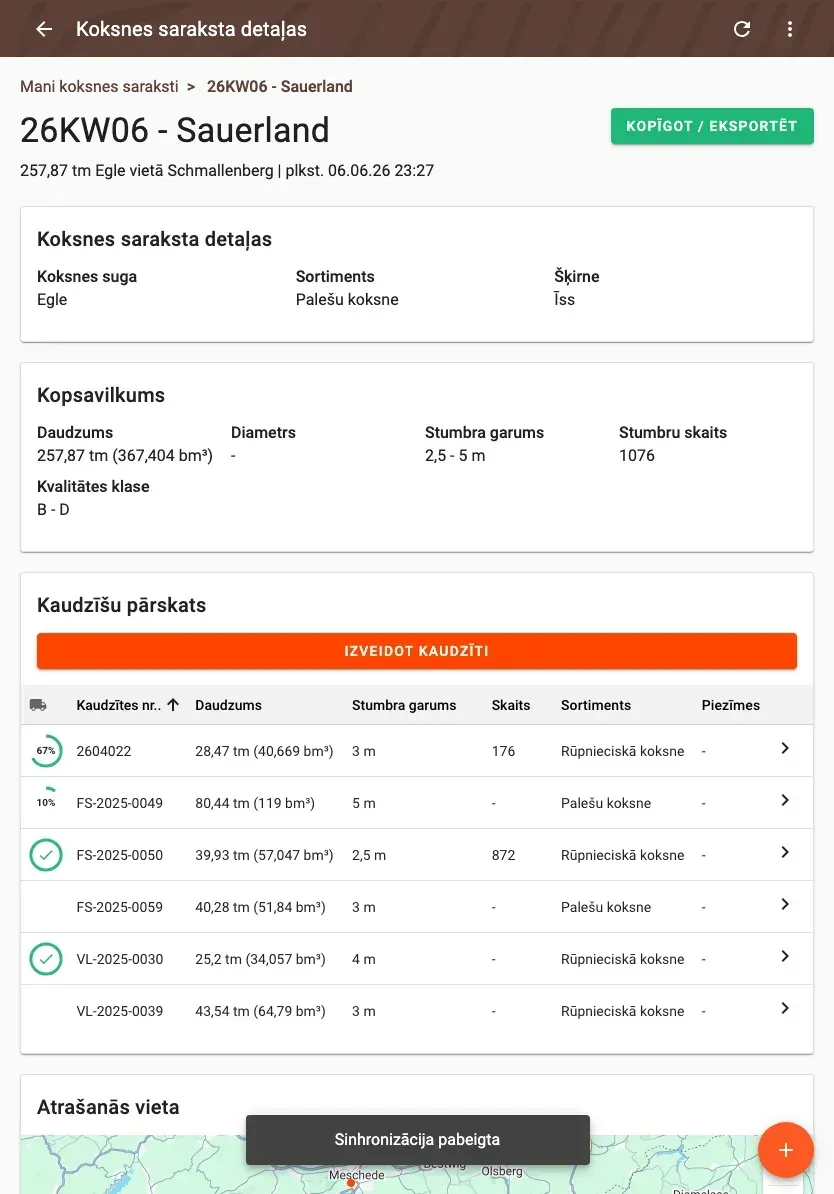834x1194 pixels.
Task: Open details chevron for pile 2604022
Action: [784, 749]
